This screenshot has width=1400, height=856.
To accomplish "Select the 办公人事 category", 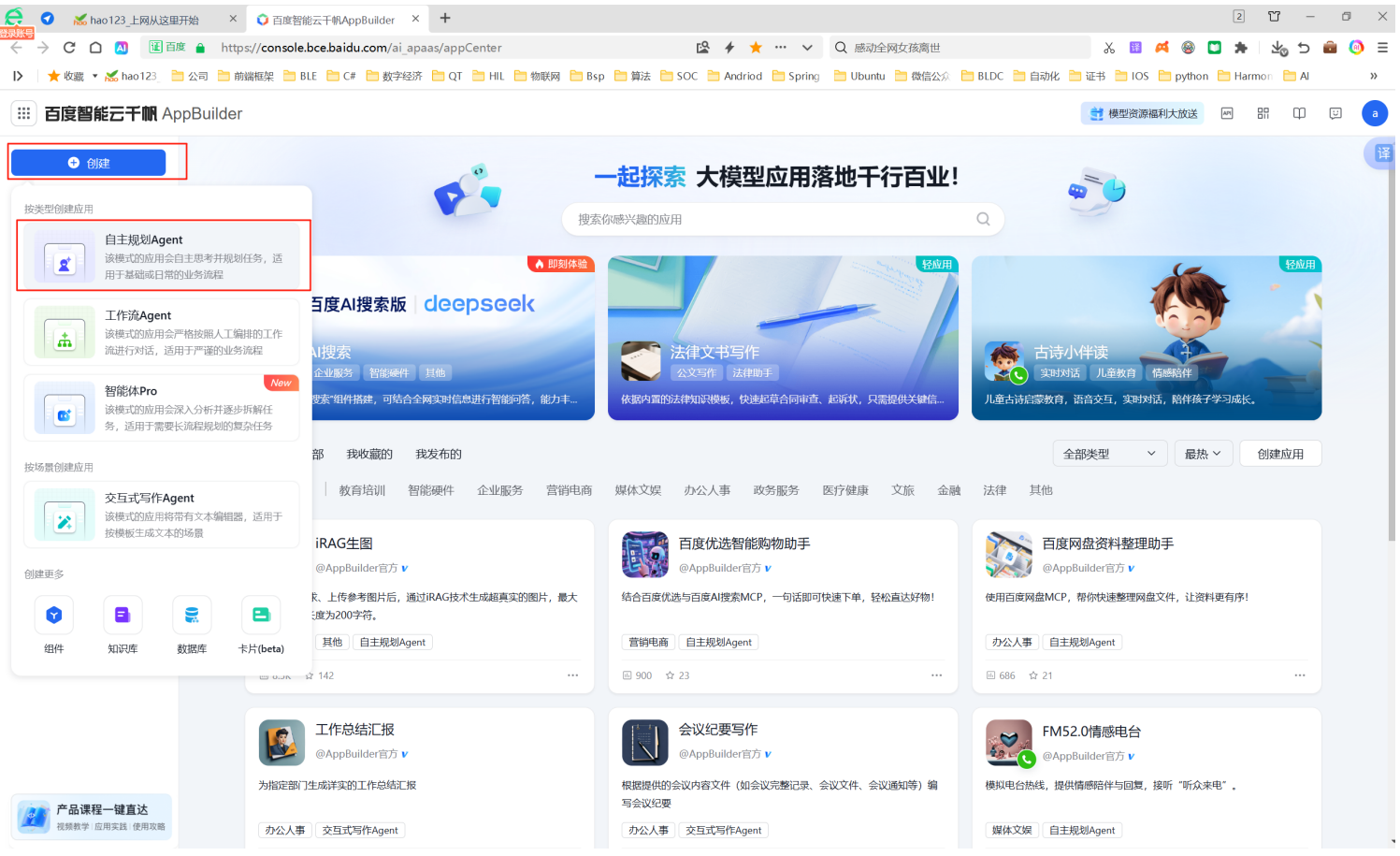I will [707, 490].
